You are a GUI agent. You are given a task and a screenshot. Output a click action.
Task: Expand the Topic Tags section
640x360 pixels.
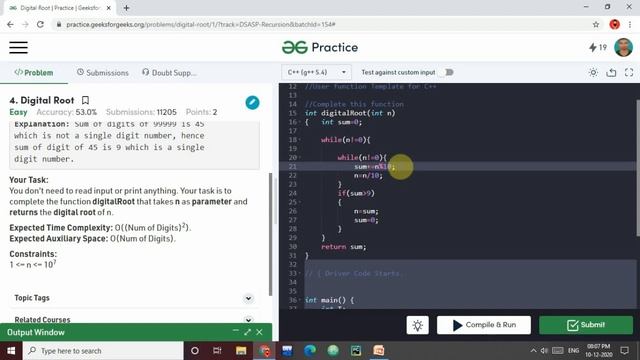pos(248,298)
